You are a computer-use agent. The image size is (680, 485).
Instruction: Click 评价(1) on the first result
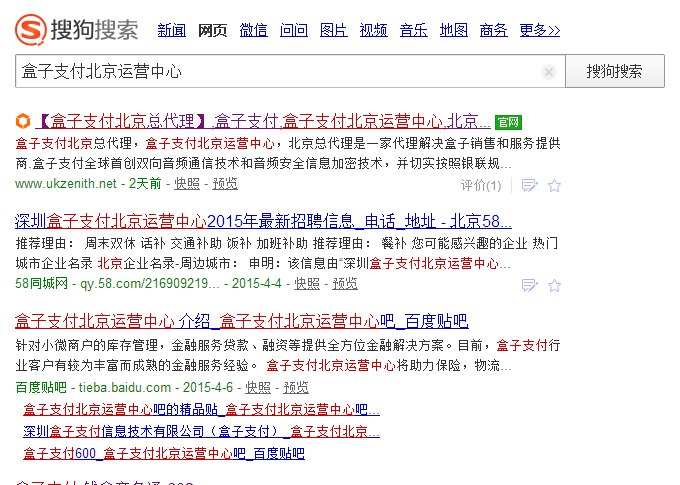481,186
